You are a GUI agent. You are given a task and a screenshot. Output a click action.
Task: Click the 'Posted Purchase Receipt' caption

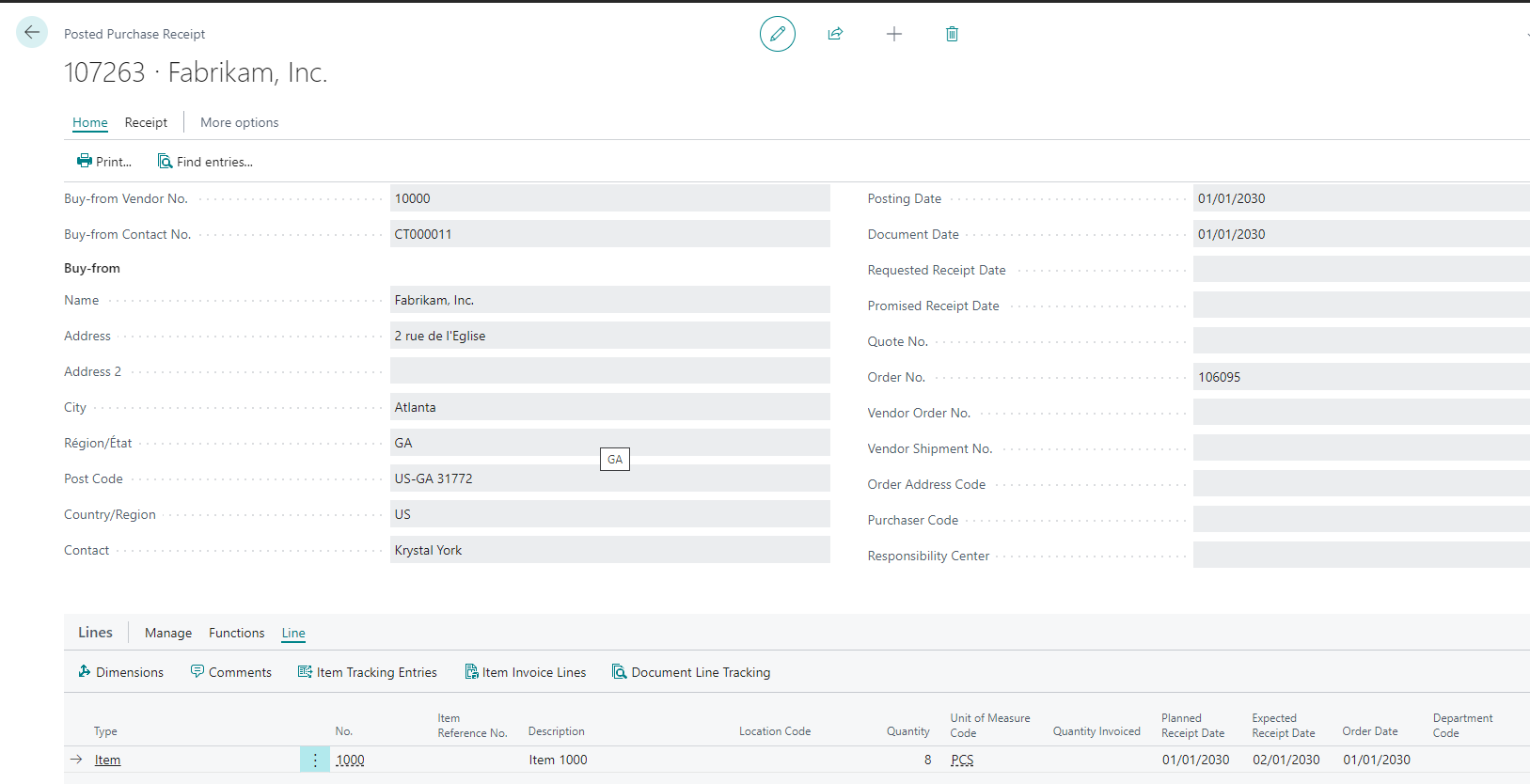click(134, 34)
